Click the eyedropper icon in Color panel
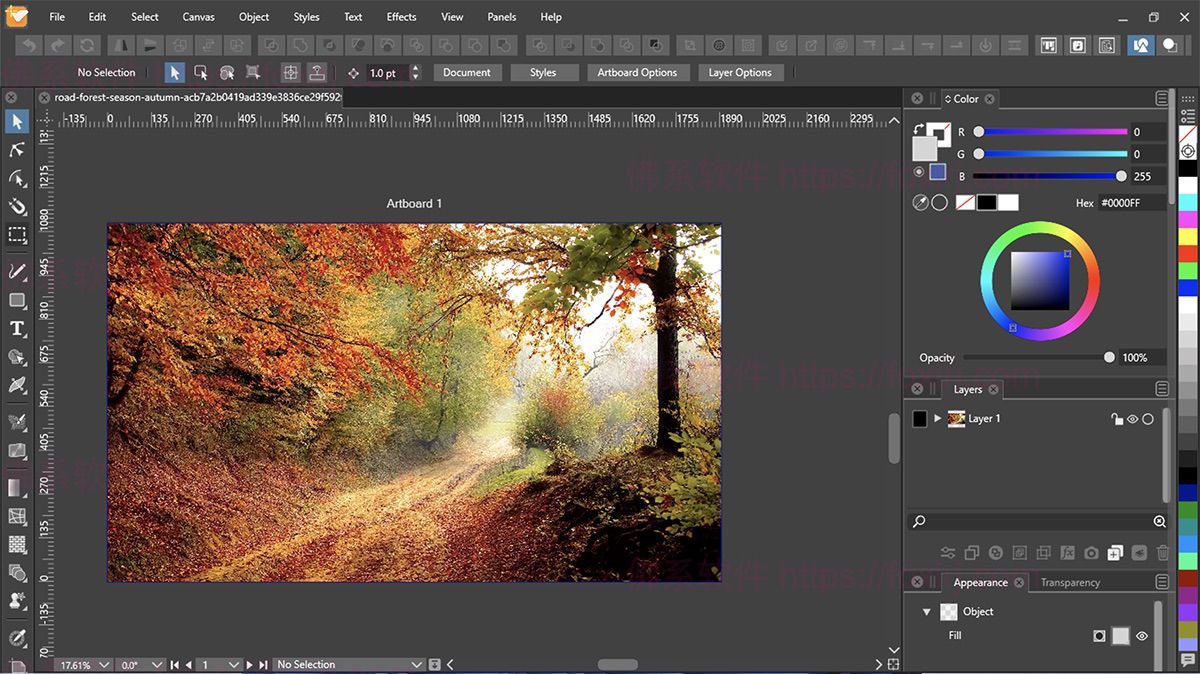Screen dimensions: 1200x674 coord(920,203)
